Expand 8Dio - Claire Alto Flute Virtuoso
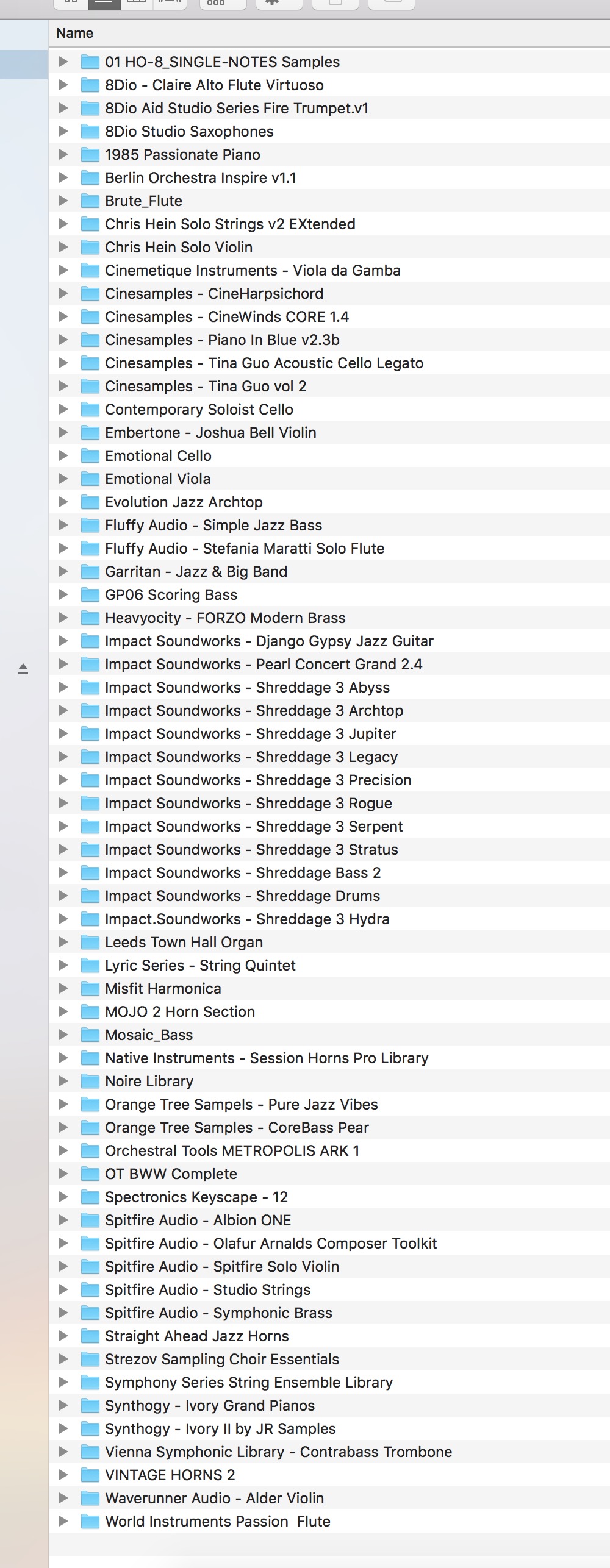This screenshot has height=1568, width=610. click(63, 85)
